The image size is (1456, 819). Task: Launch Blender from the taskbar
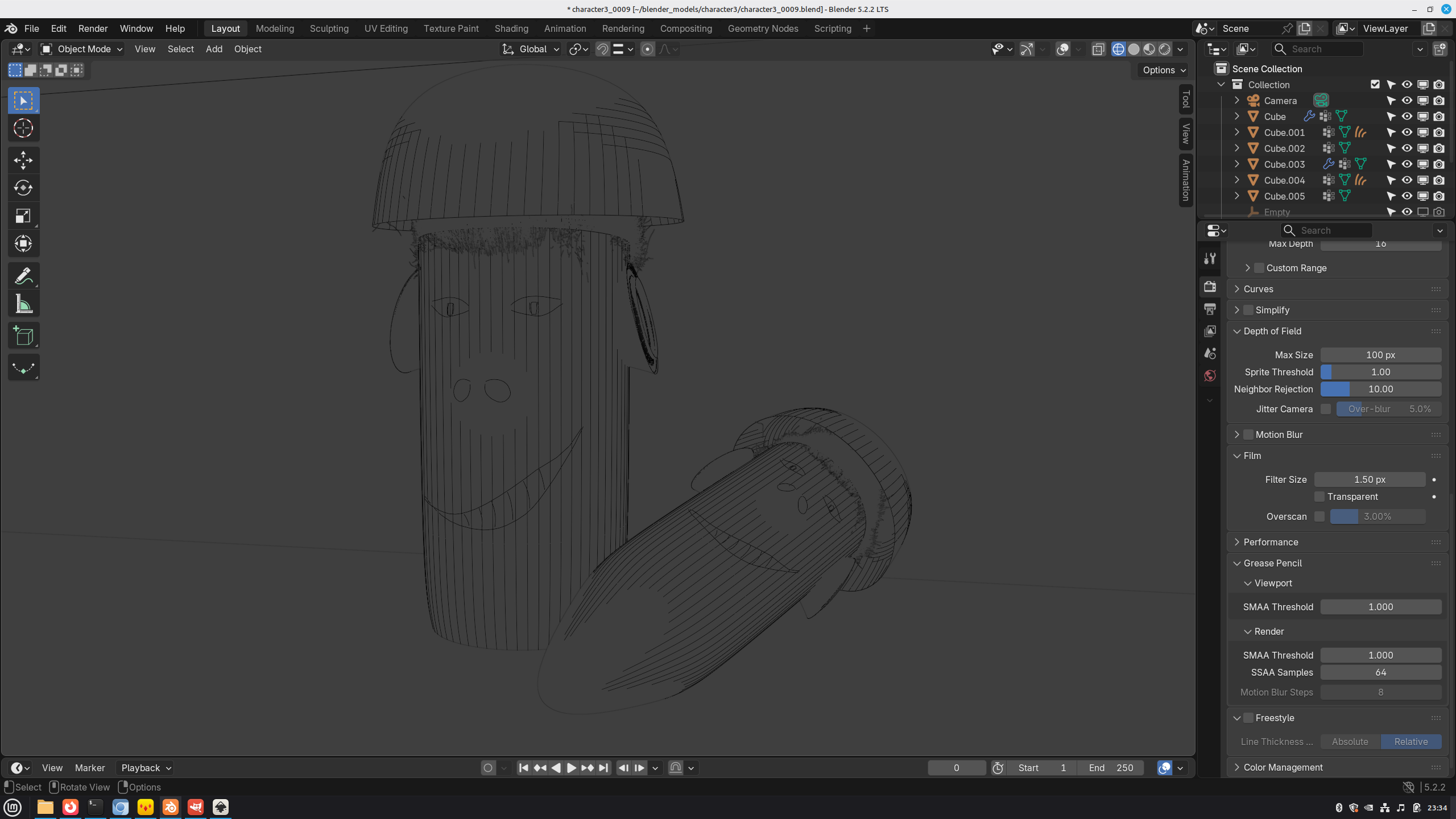coord(171,807)
